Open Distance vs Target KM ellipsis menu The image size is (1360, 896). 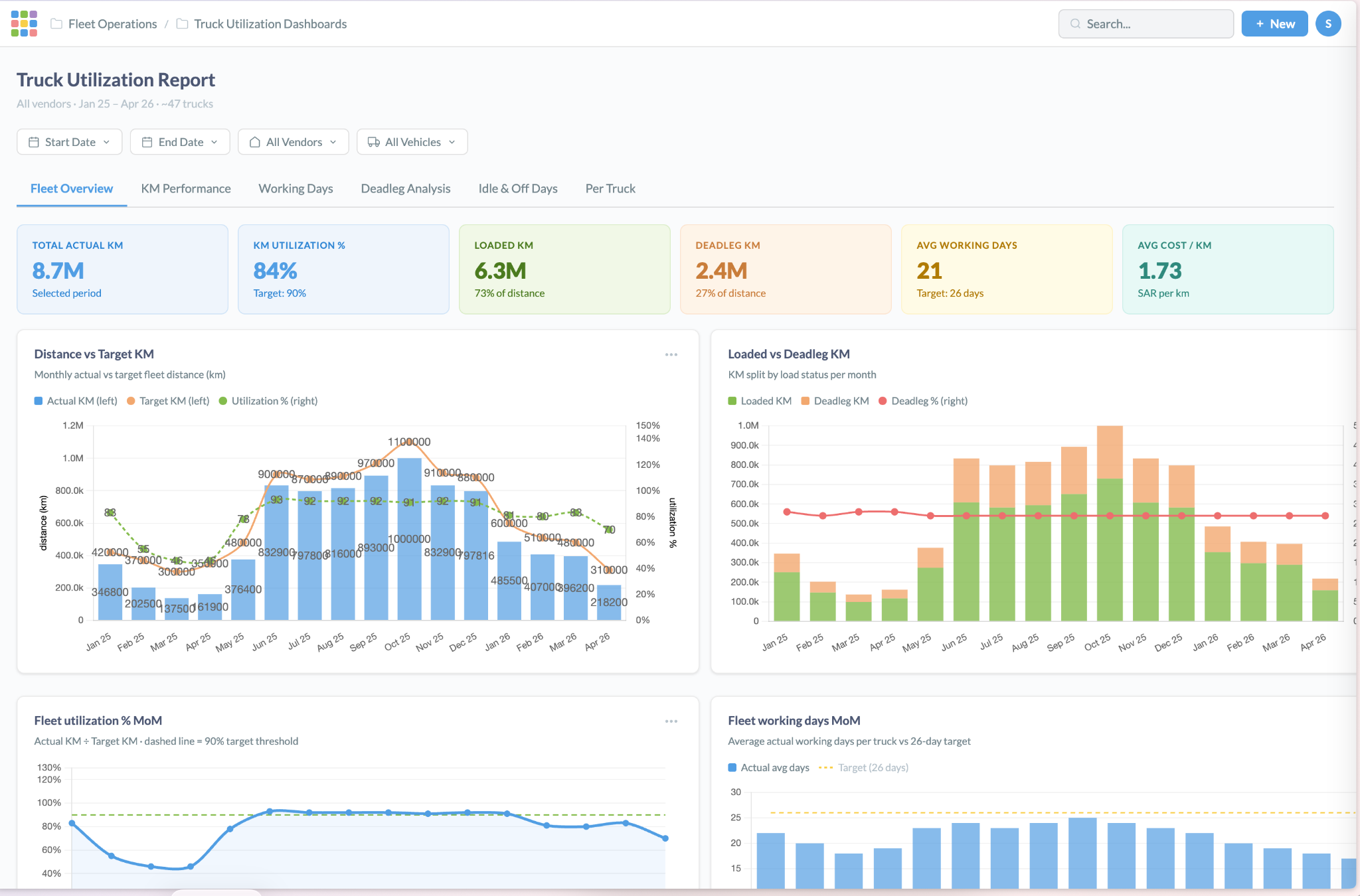click(671, 354)
